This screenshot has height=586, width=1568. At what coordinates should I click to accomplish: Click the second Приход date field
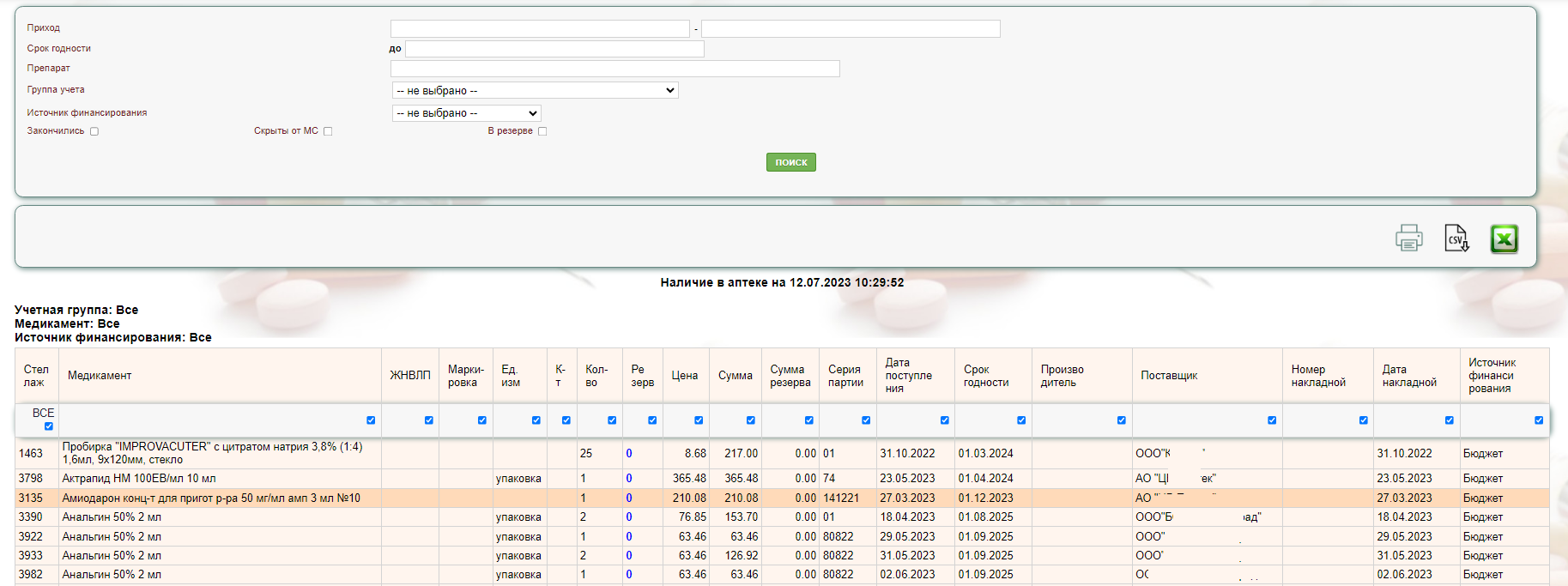(x=851, y=29)
